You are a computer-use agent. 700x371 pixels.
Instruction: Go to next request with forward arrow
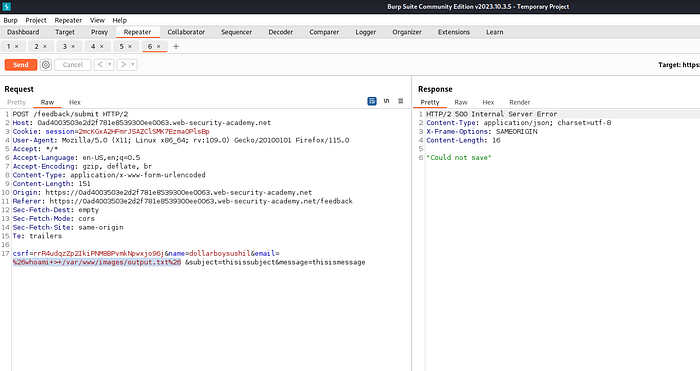pyautogui.click(x=123, y=65)
